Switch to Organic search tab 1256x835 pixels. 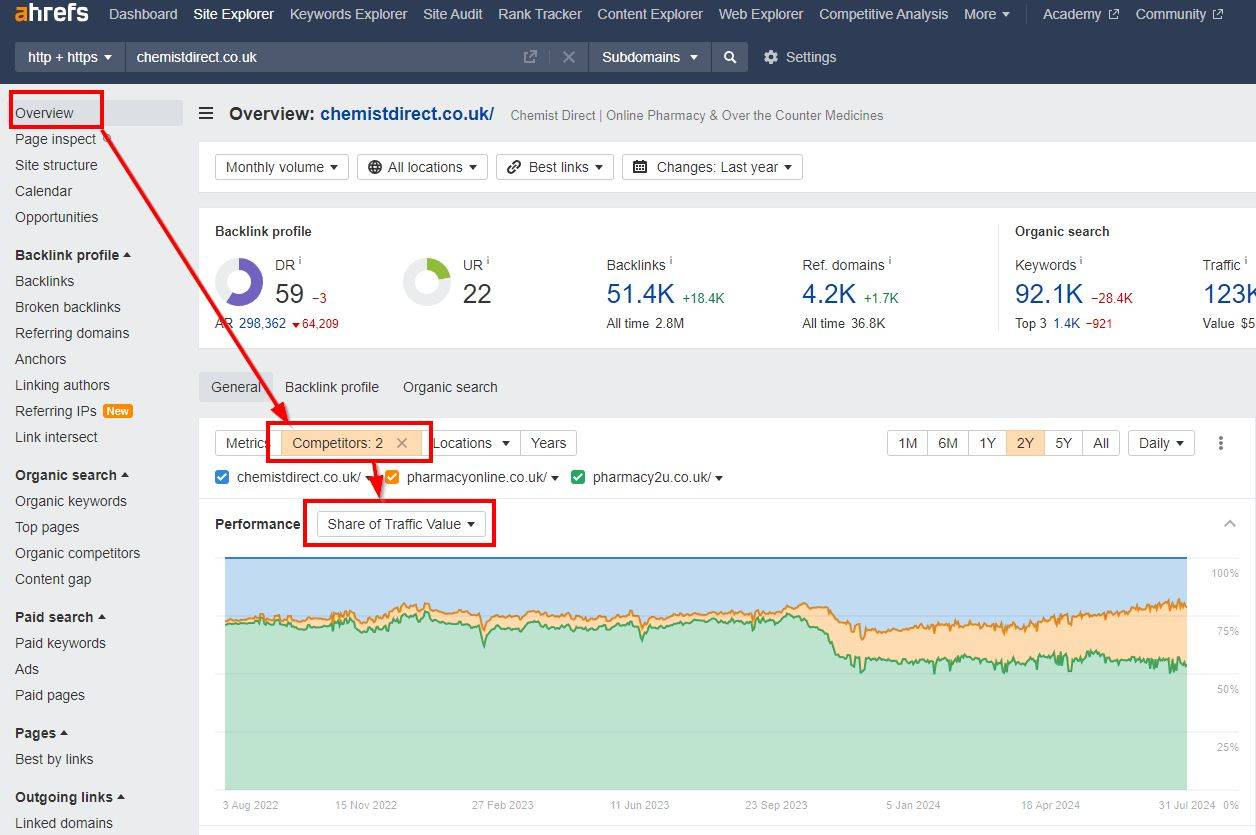coord(450,387)
